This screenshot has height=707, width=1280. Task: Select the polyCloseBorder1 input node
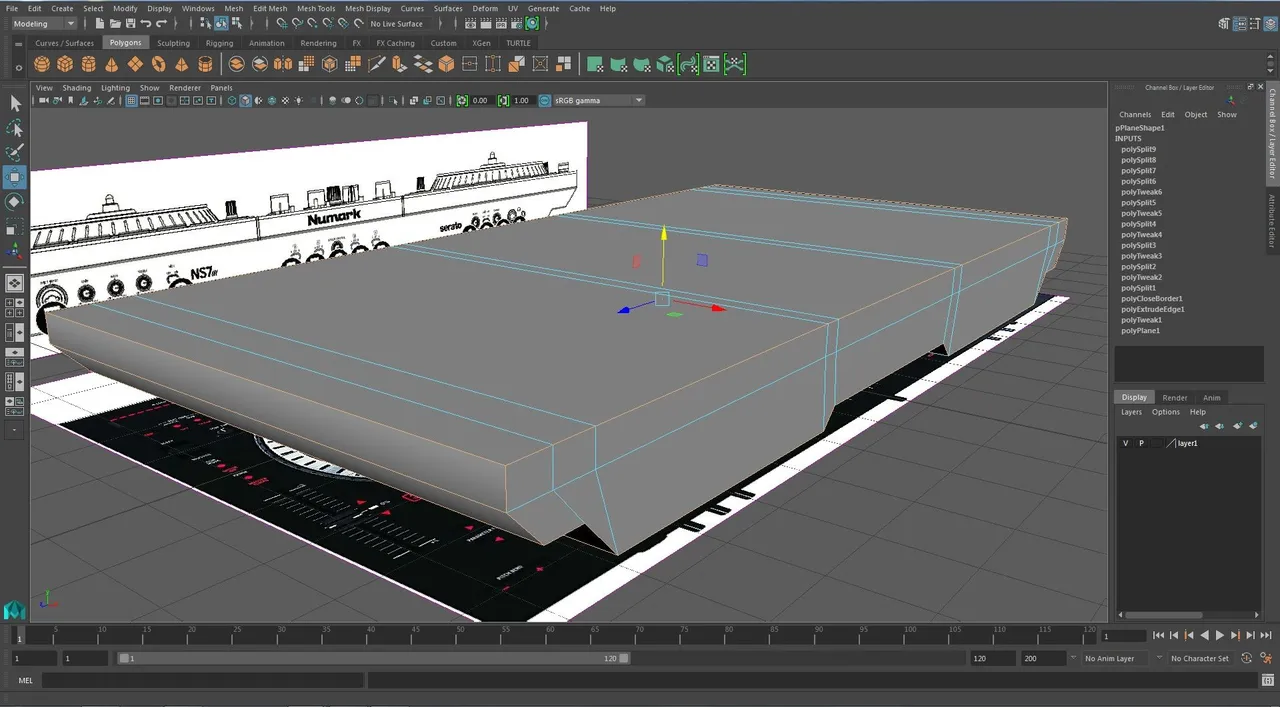1152,298
